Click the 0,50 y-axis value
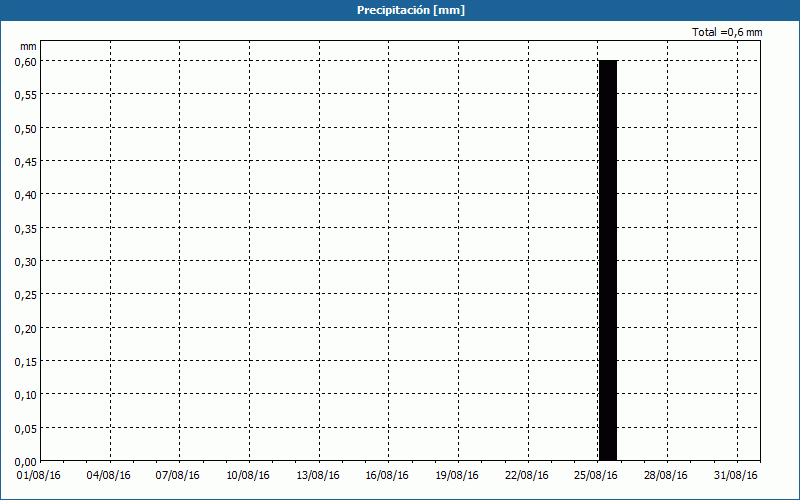Image resolution: width=800 pixels, height=500 pixels. point(26,128)
